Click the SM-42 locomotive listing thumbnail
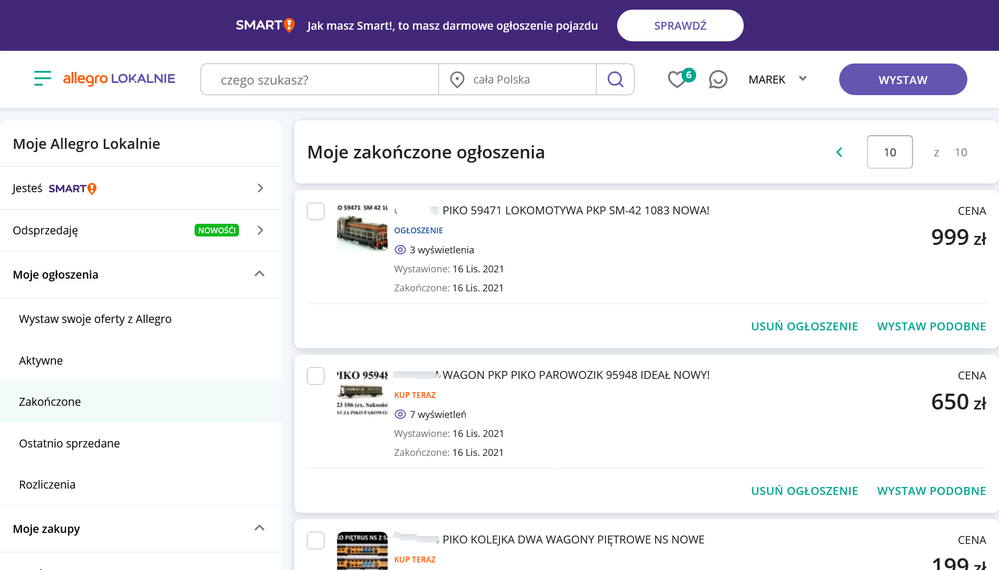 point(362,226)
